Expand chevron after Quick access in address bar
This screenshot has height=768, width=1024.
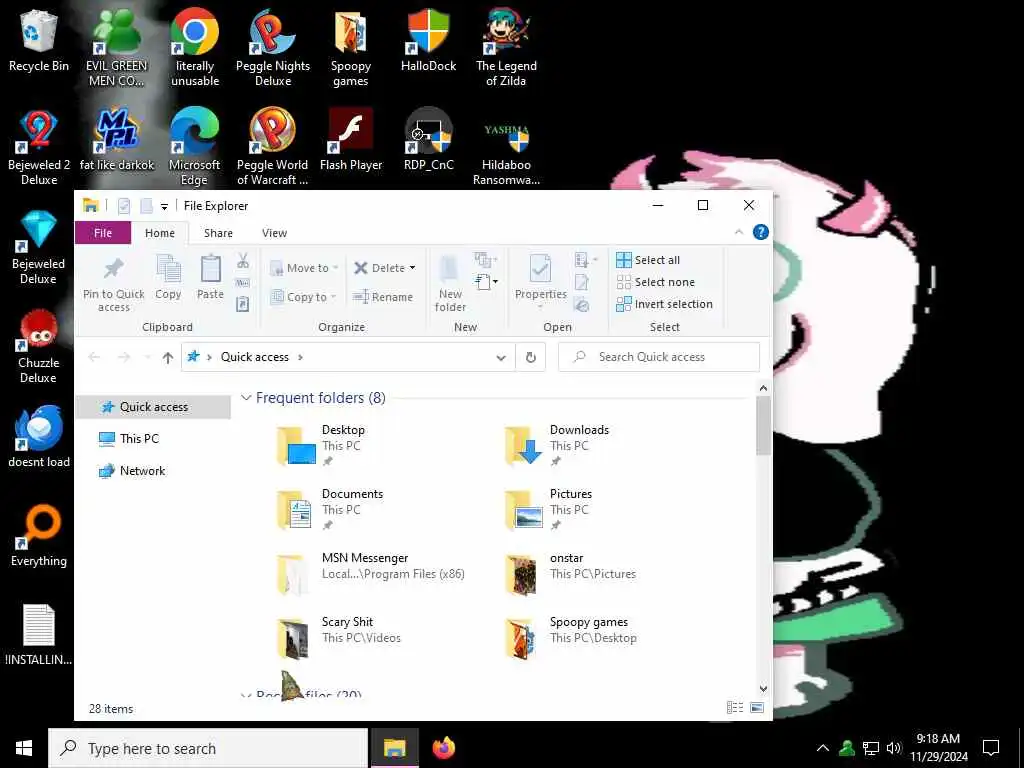tap(300, 357)
